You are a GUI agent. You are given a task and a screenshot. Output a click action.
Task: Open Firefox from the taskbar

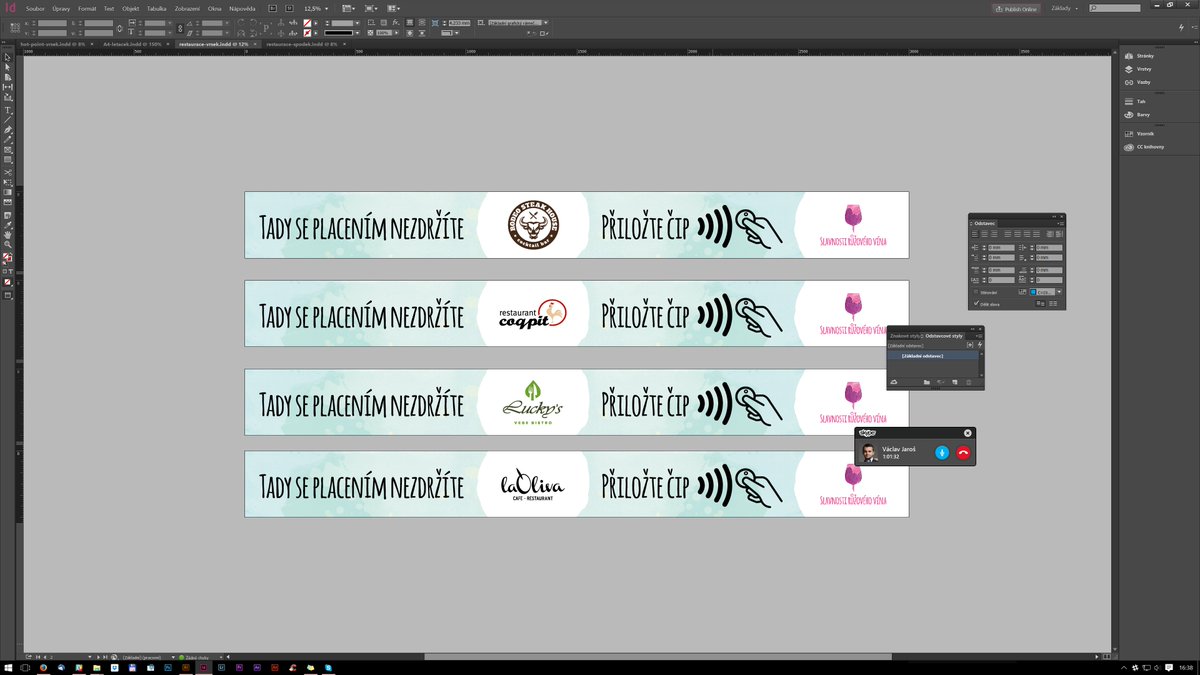coord(43,667)
